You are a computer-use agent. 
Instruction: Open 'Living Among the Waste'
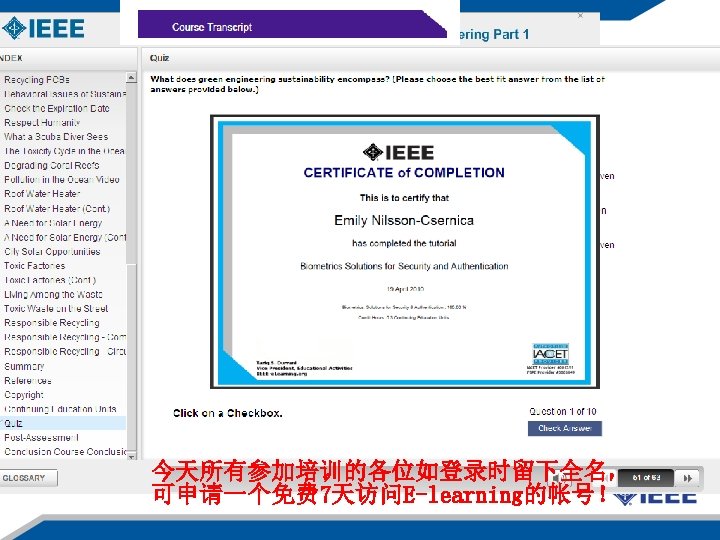(x=53, y=294)
